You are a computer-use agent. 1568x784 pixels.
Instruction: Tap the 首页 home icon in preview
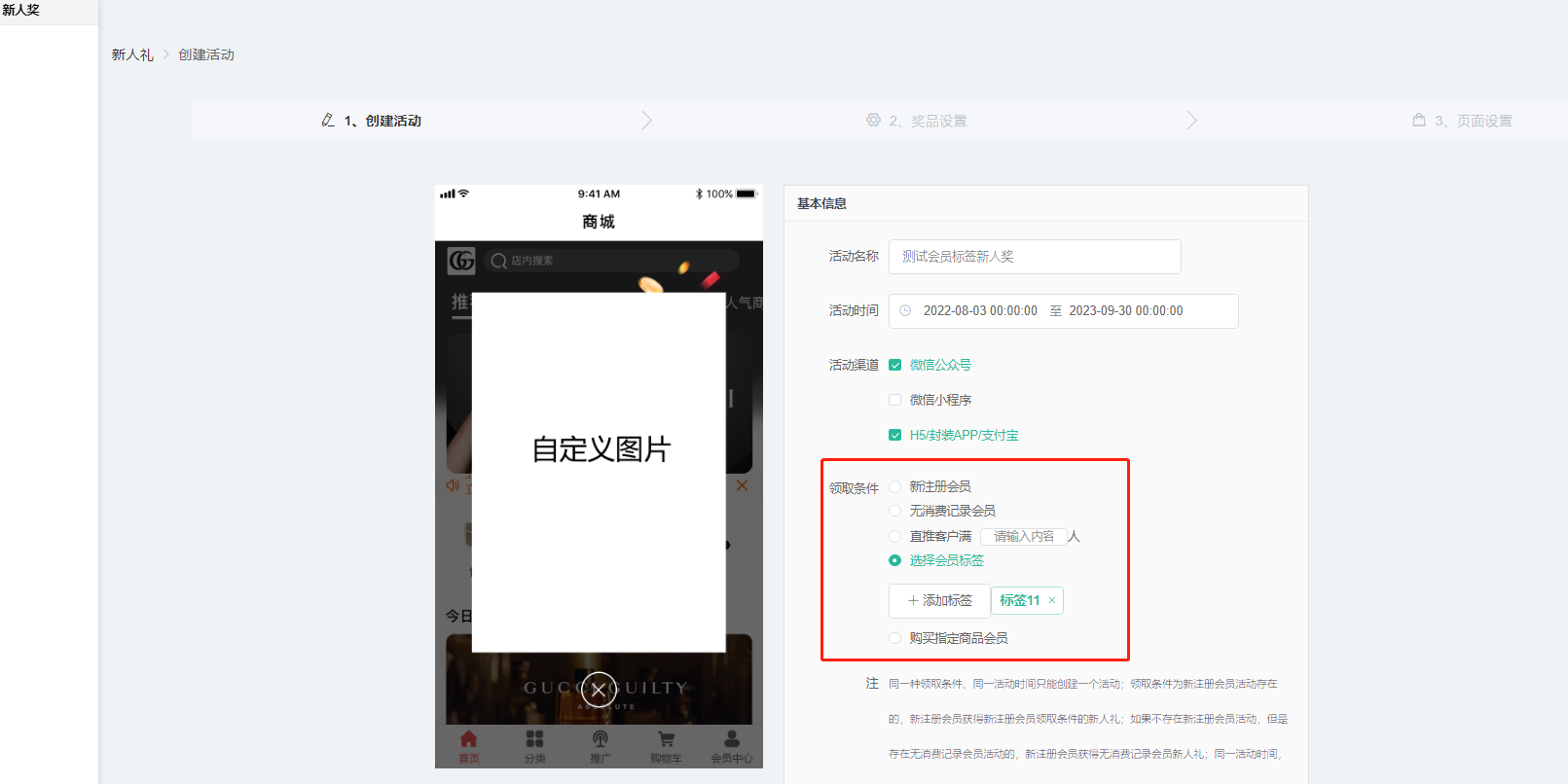point(468,741)
